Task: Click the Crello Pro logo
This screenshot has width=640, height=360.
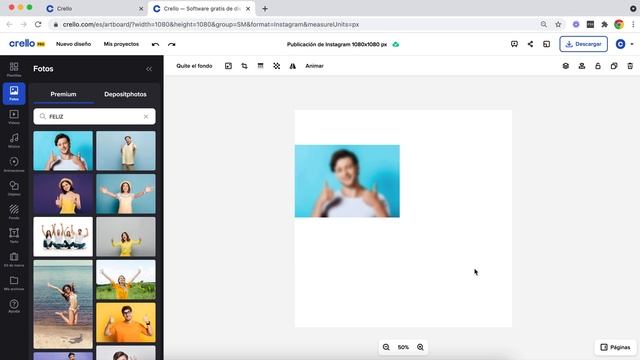Action: [x=27, y=44]
